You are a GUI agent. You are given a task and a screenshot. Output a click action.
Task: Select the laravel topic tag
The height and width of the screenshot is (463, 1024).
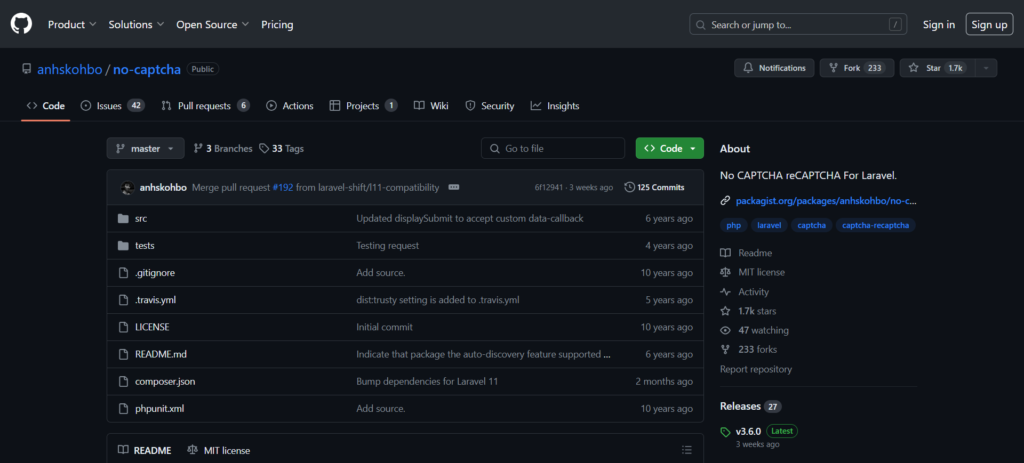click(x=768, y=225)
